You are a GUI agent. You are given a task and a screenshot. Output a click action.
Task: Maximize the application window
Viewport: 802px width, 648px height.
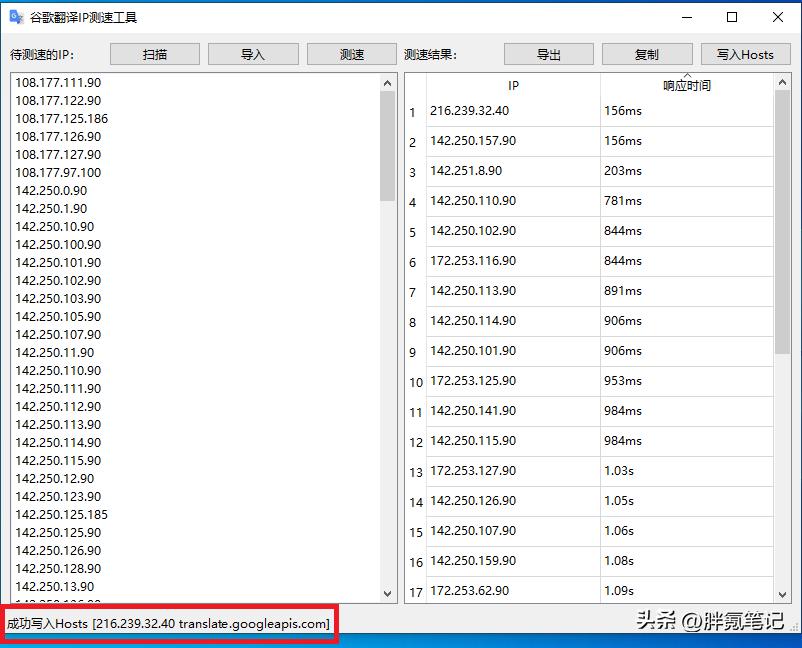click(x=732, y=17)
